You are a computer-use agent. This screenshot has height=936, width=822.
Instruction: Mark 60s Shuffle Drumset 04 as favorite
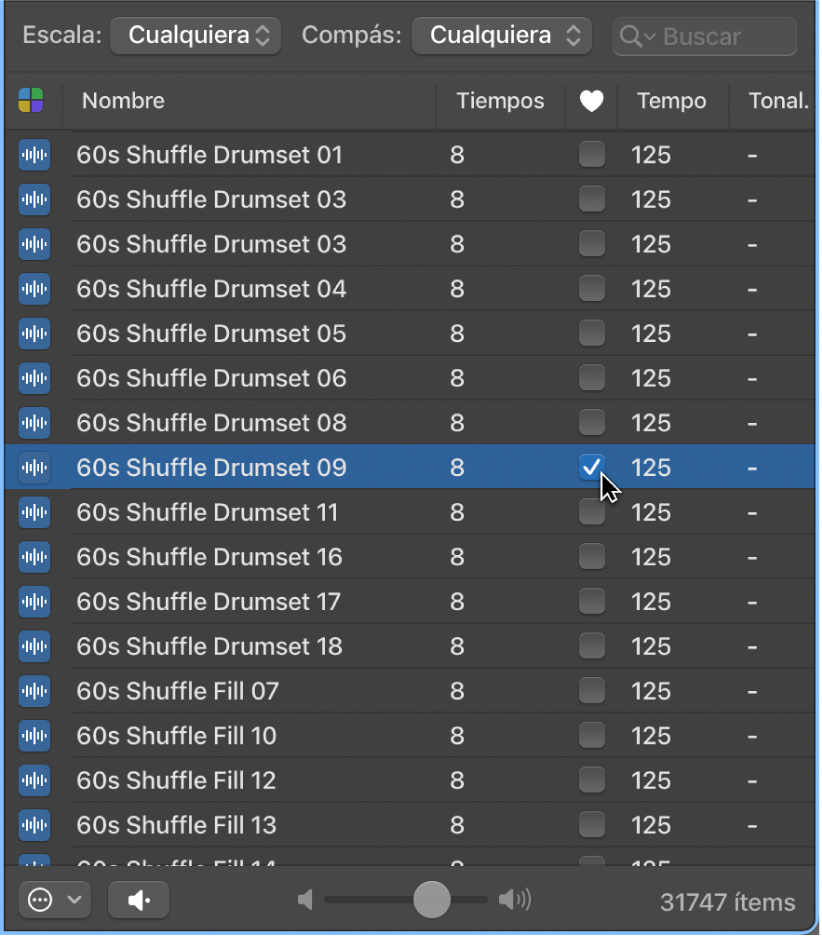point(592,289)
